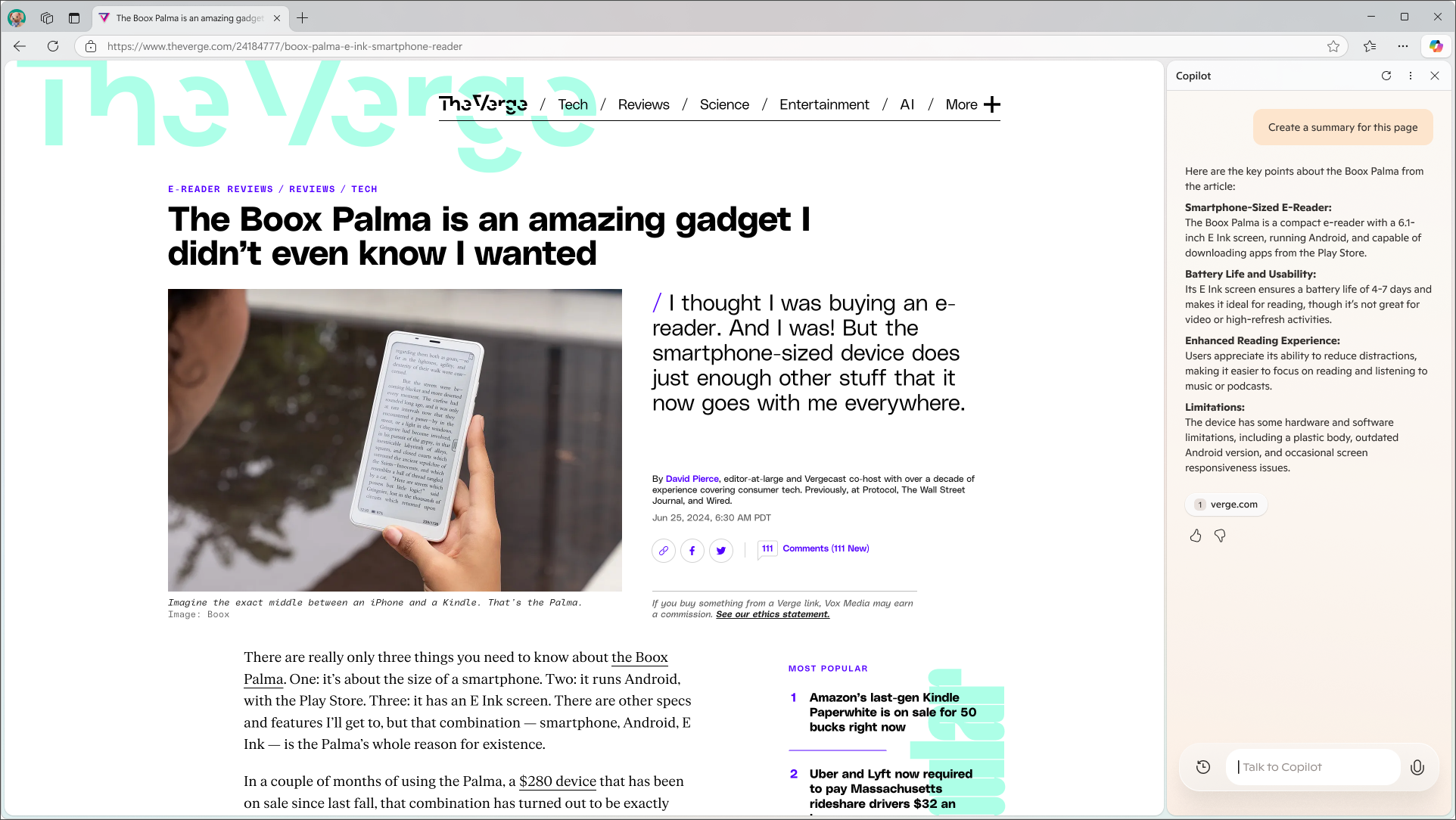Click the copy link icon for article
1456x820 pixels.
coord(663,551)
